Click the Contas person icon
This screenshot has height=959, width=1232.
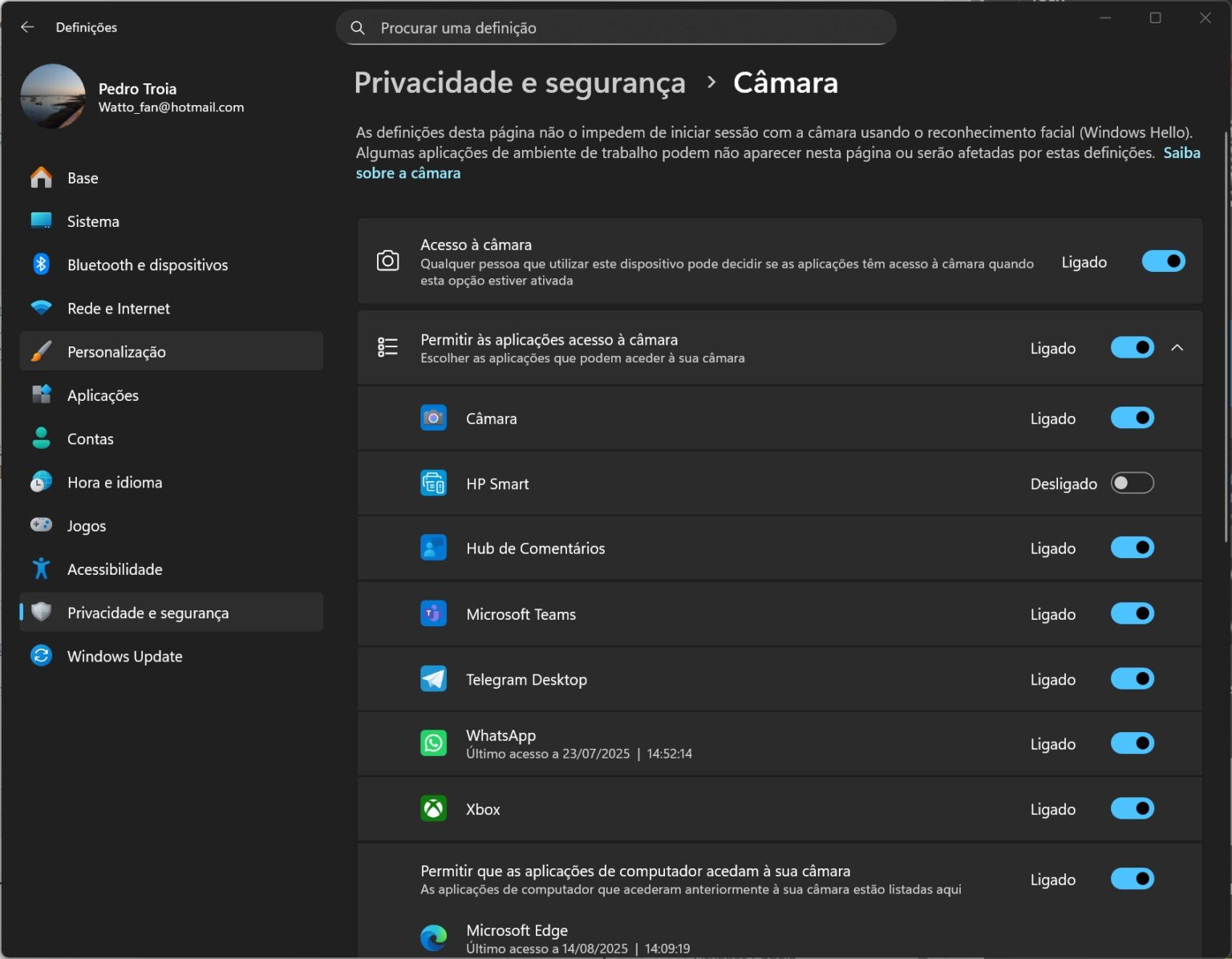[x=42, y=438]
